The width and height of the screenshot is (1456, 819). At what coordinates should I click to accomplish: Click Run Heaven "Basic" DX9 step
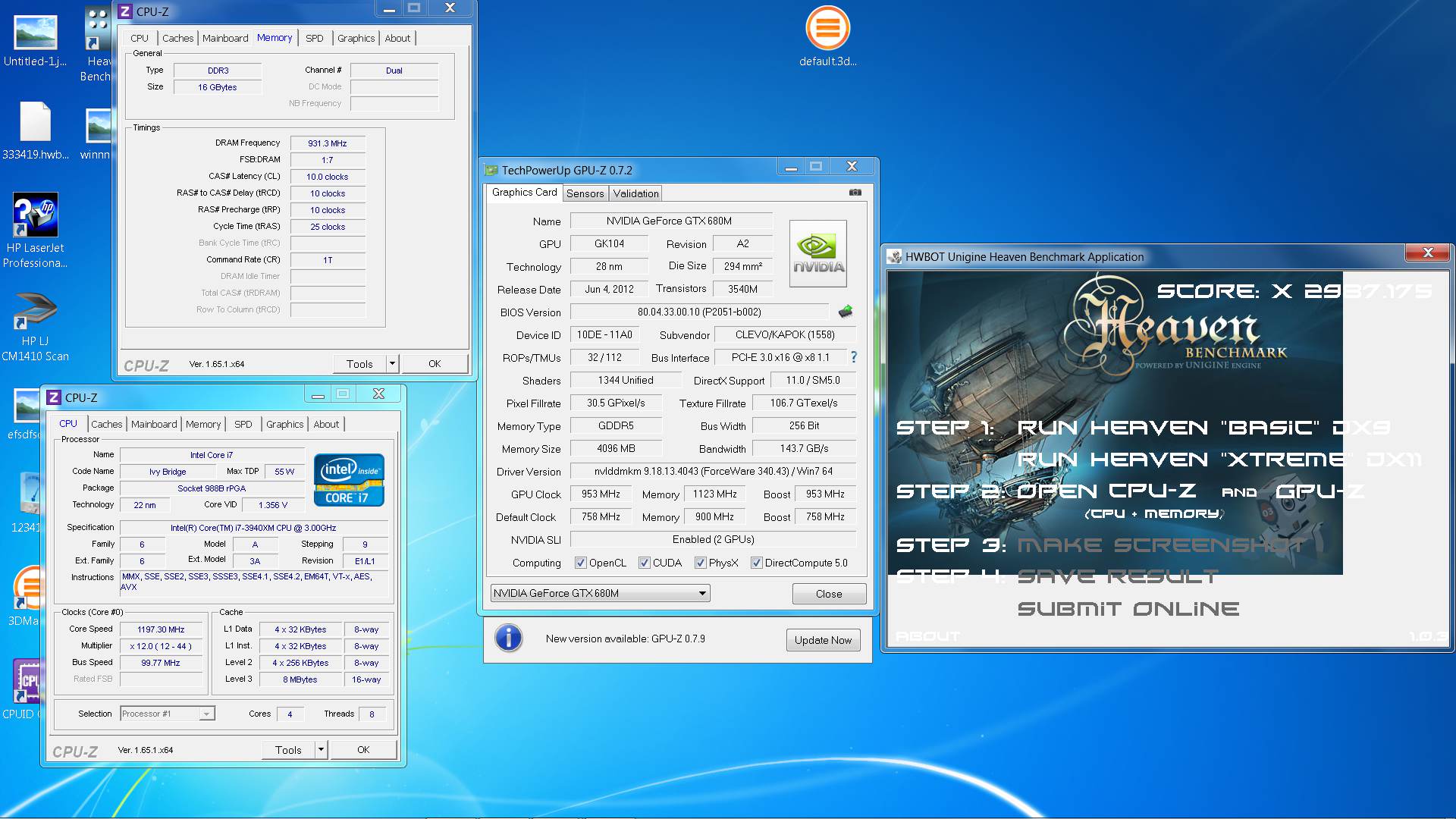[x=1203, y=428]
